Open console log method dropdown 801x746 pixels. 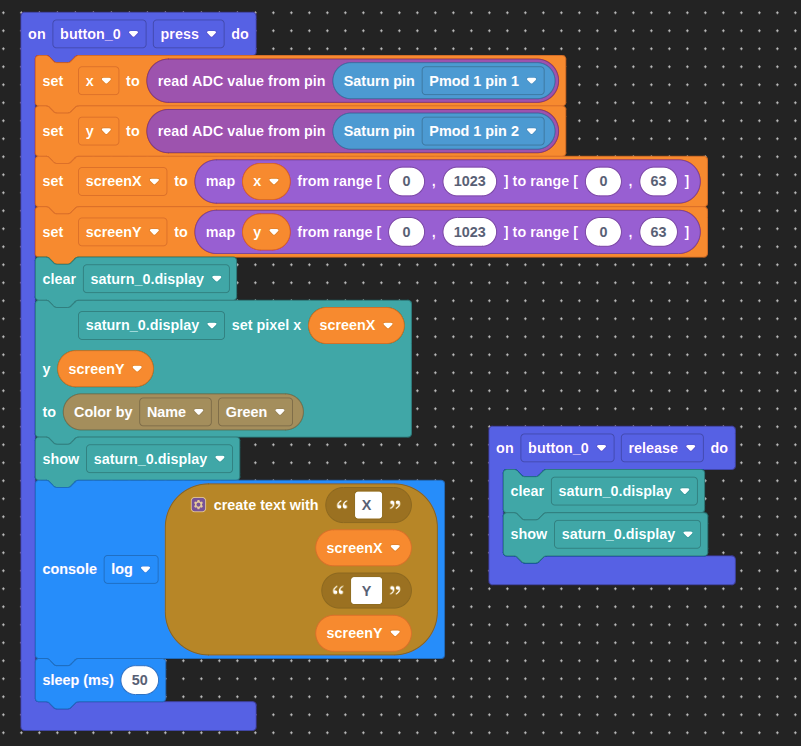131,569
